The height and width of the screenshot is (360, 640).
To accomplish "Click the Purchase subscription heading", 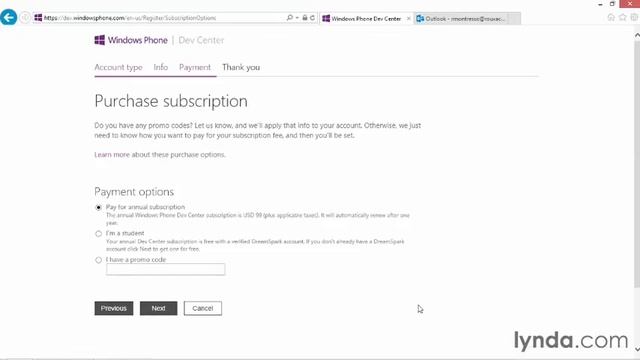I will [x=171, y=101].
